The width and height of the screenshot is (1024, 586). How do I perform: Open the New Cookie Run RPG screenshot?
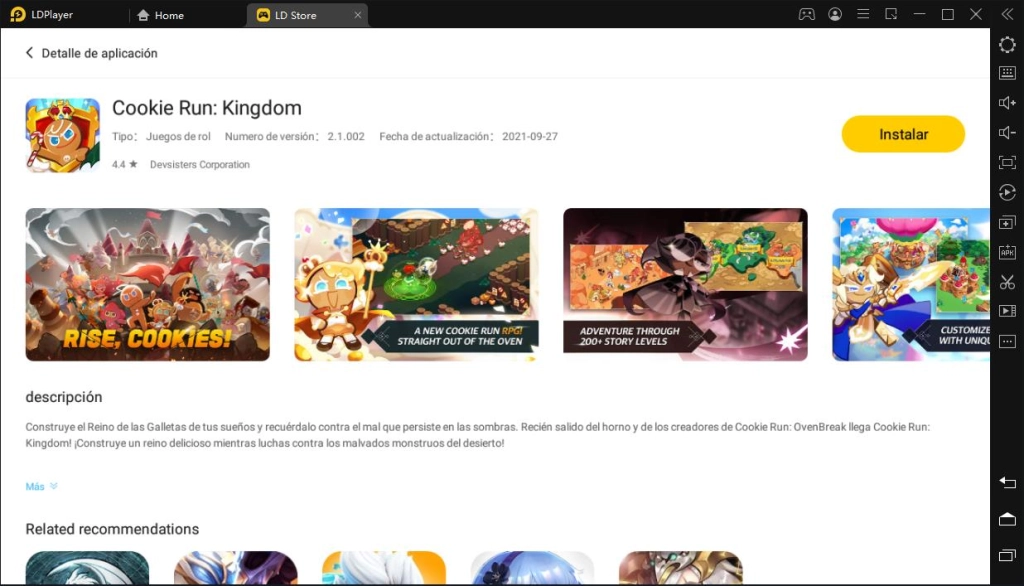[x=416, y=284]
